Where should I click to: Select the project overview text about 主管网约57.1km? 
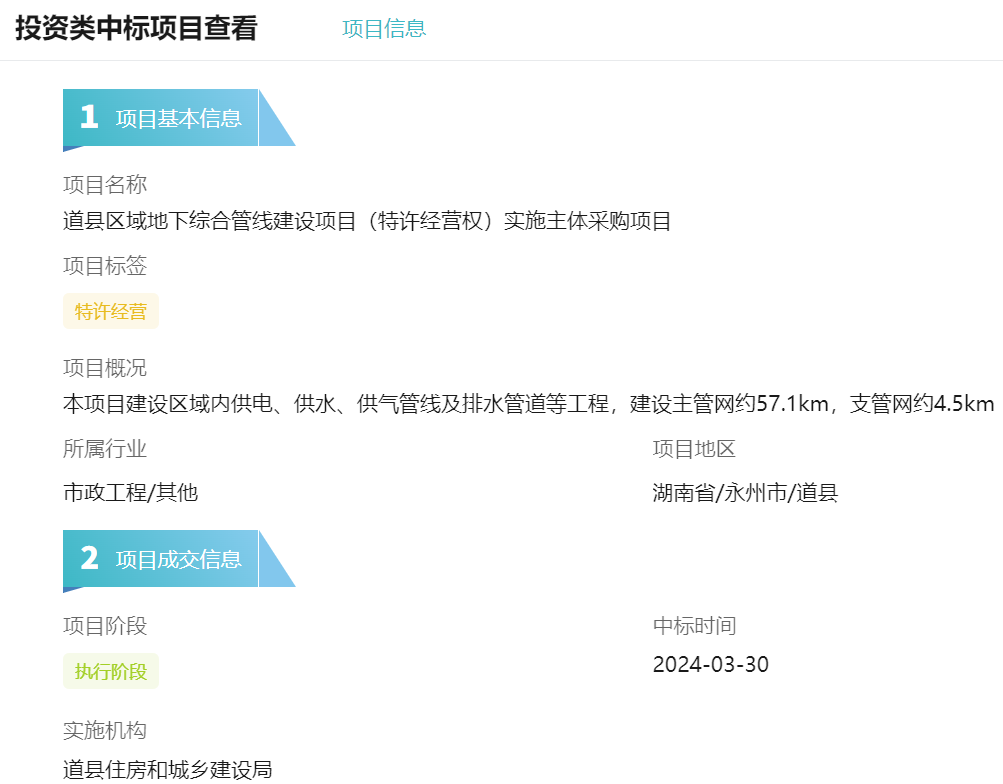pyautogui.click(x=529, y=404)
